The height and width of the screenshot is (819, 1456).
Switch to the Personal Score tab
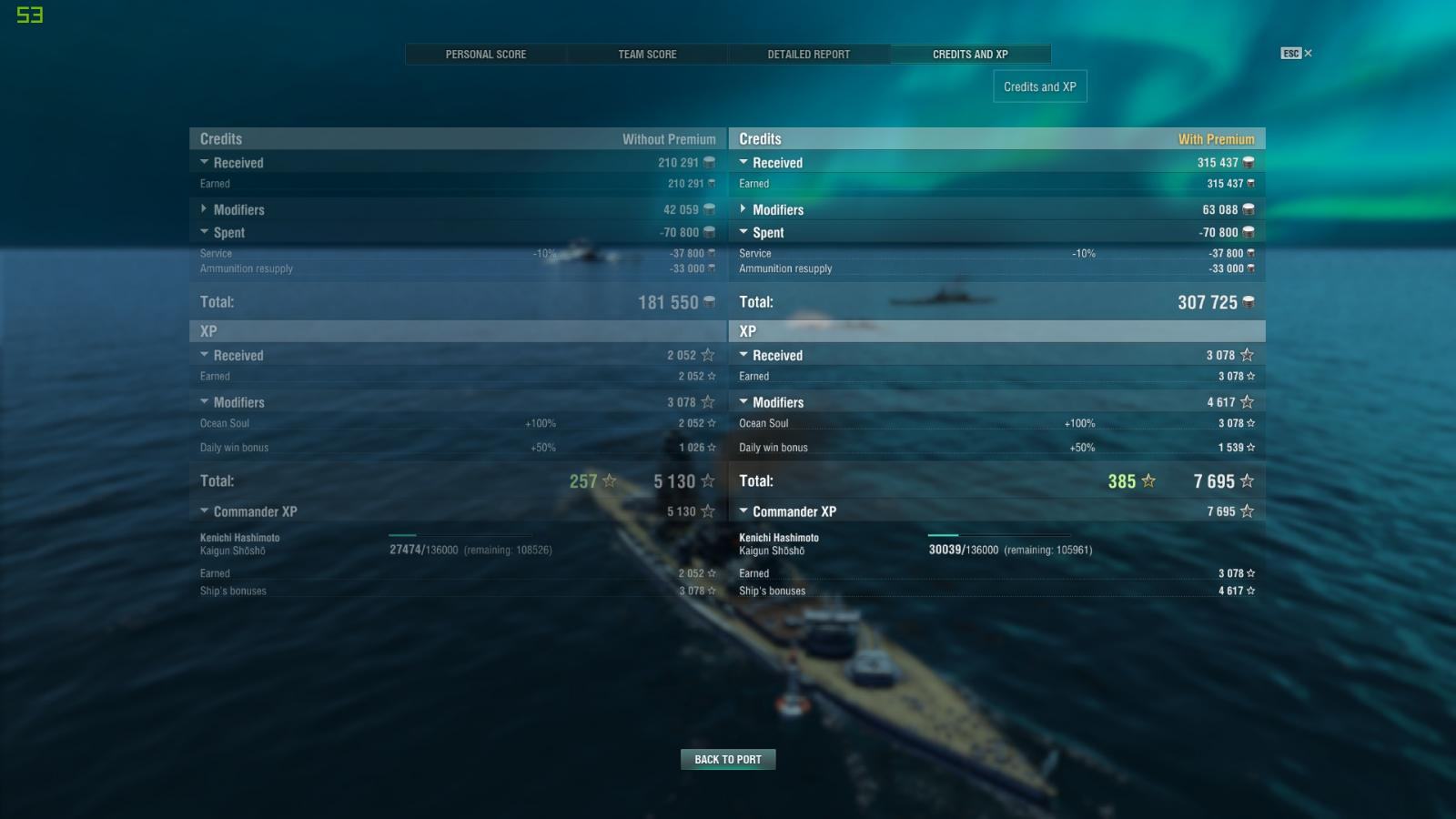(486, 55)
